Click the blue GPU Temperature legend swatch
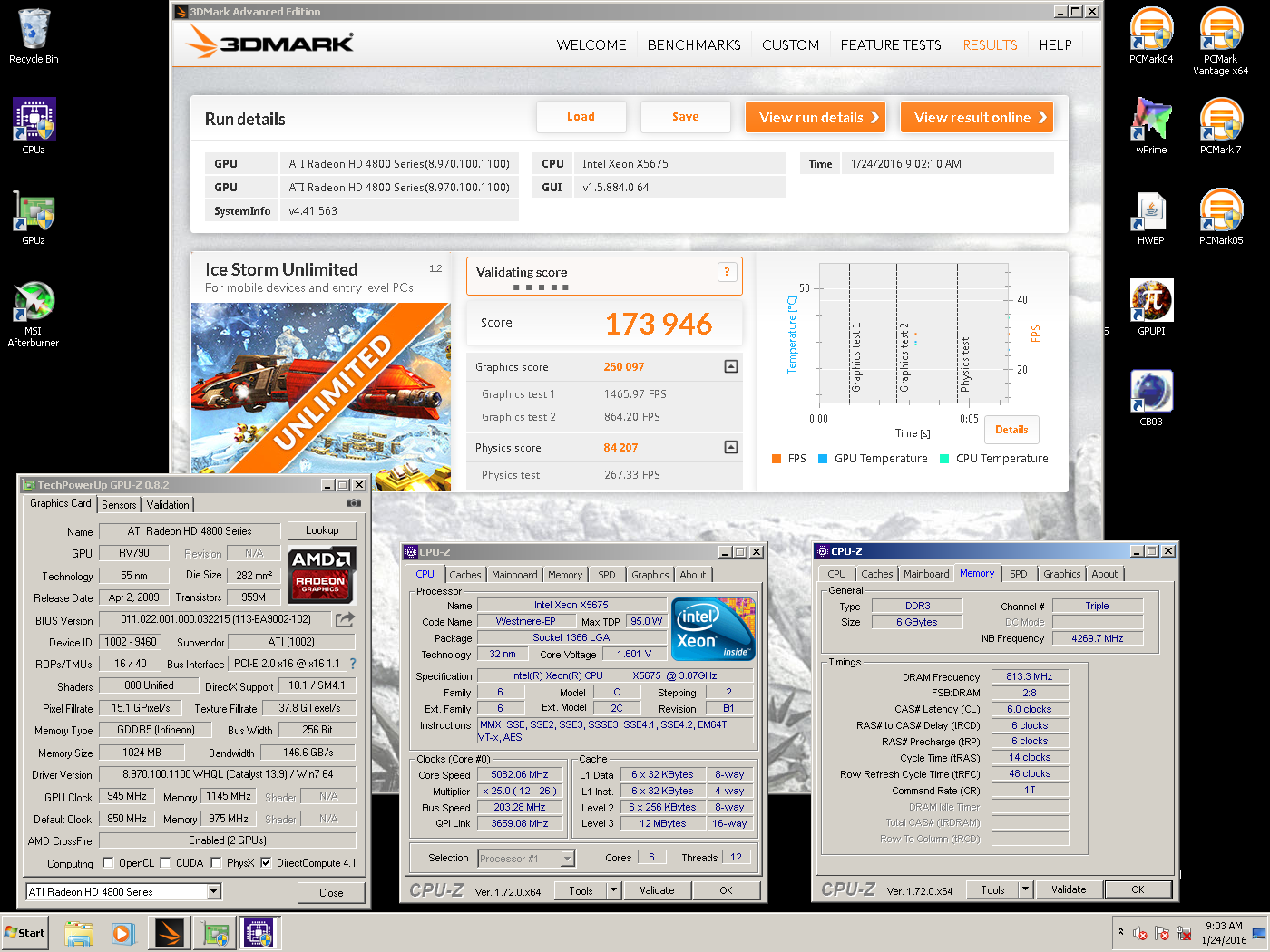 [823, 459]
